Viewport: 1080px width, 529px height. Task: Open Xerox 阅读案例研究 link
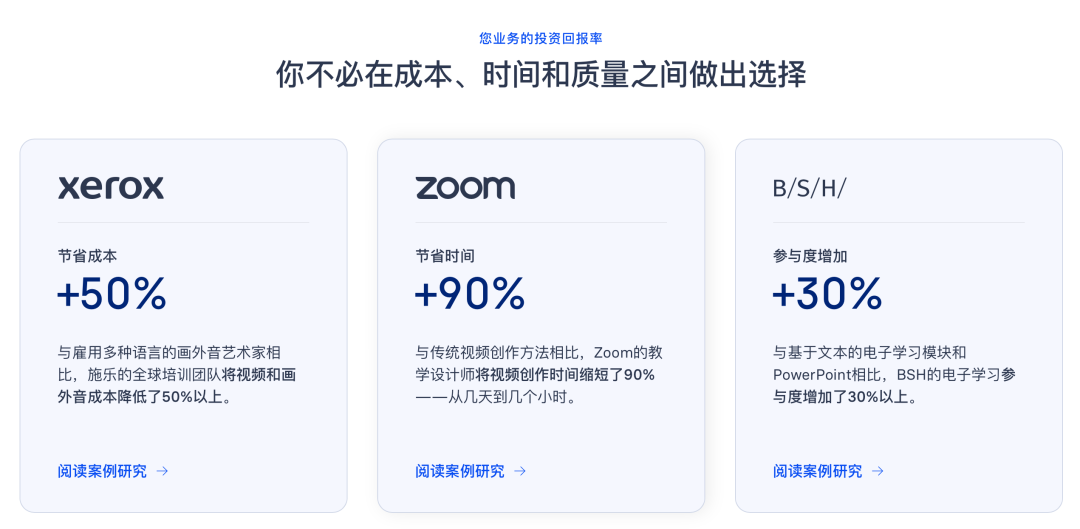coord(102,471)
